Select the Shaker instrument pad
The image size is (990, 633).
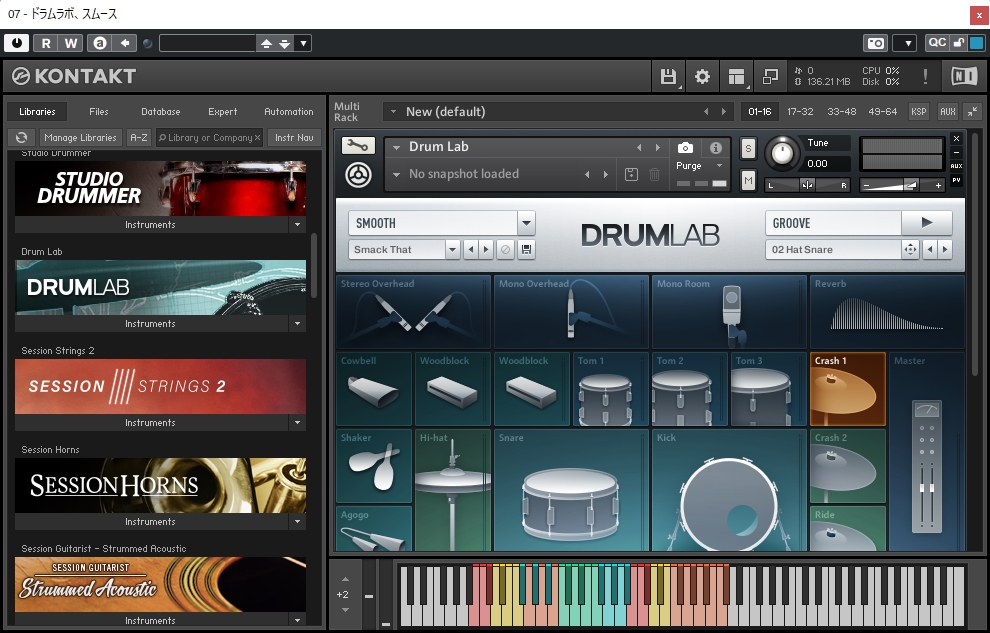[x=375, y=466]
